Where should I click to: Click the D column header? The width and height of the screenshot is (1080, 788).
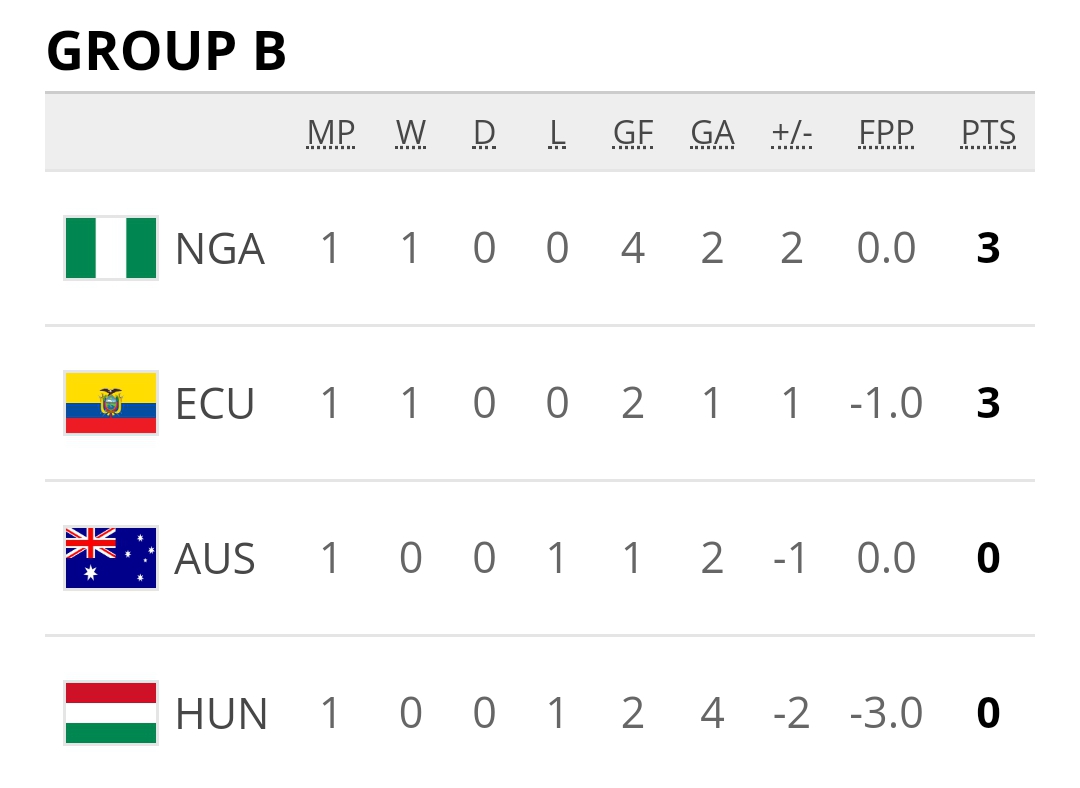[484, 133]
